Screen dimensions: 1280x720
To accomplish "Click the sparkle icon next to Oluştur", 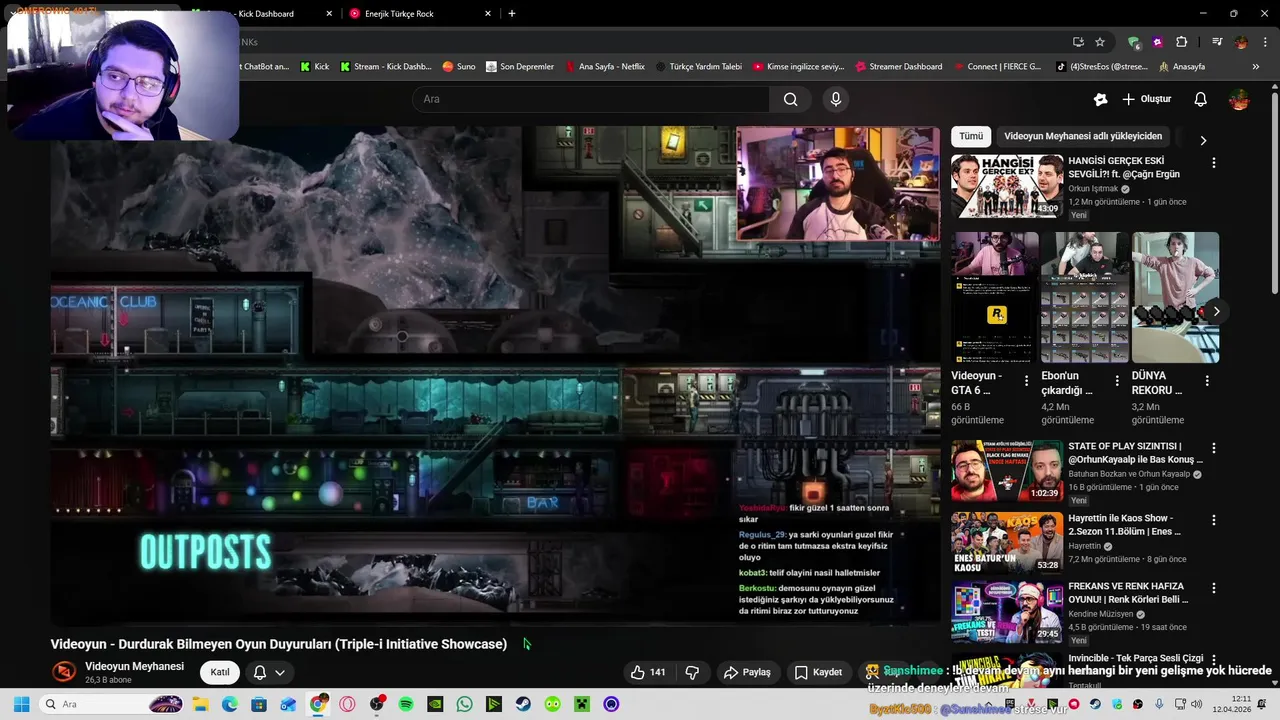I will tap(1100, 99).
